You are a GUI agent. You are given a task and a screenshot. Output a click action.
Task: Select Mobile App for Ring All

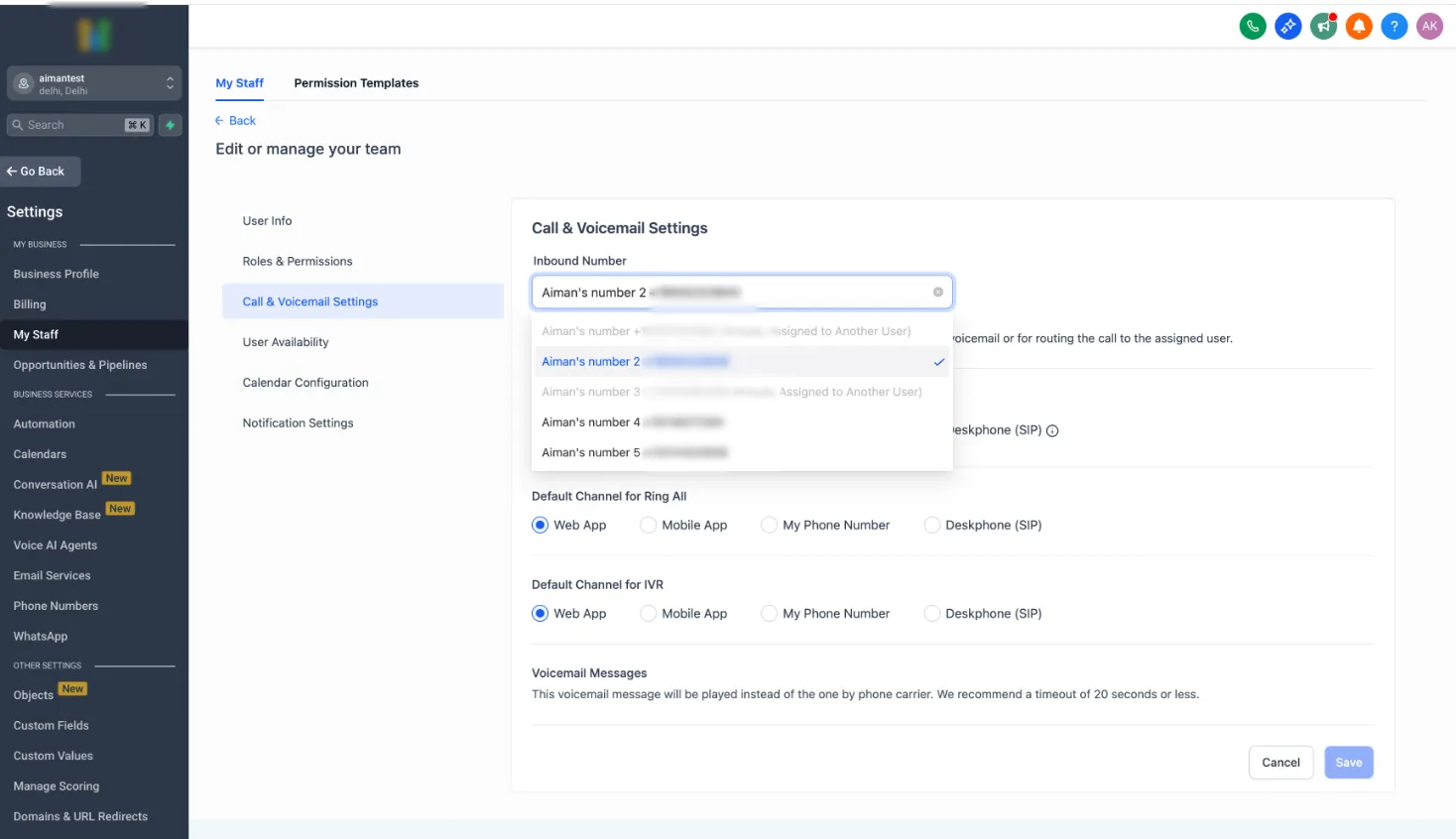648,526
